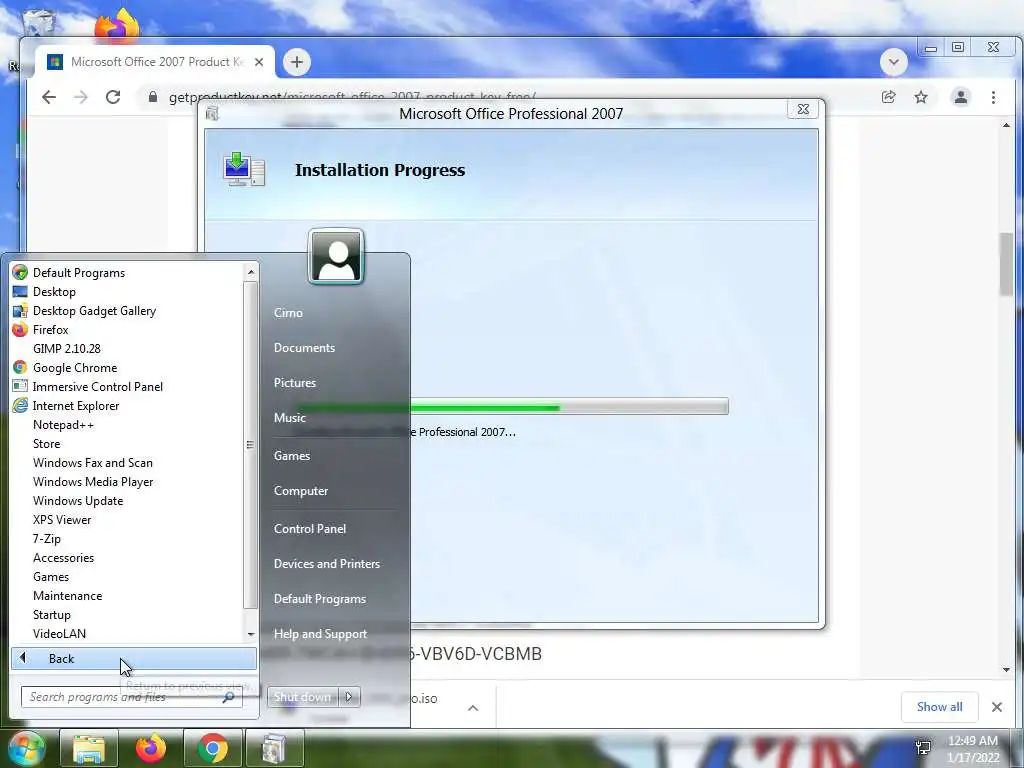1024x768 pixels.
Task: Expand the VideoLAN folder
Action: point(59,633)
